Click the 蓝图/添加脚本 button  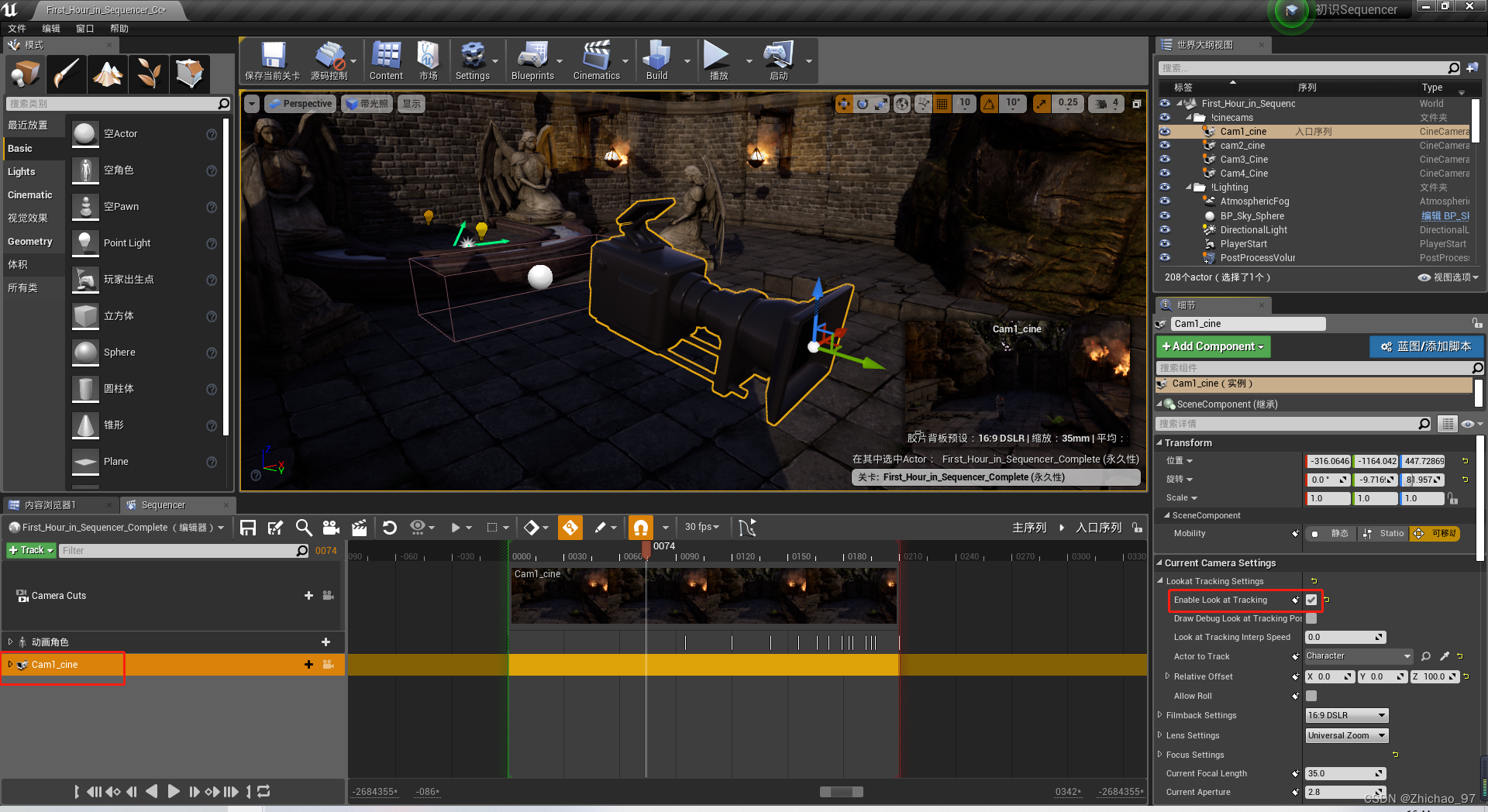tap(1426, 346)
